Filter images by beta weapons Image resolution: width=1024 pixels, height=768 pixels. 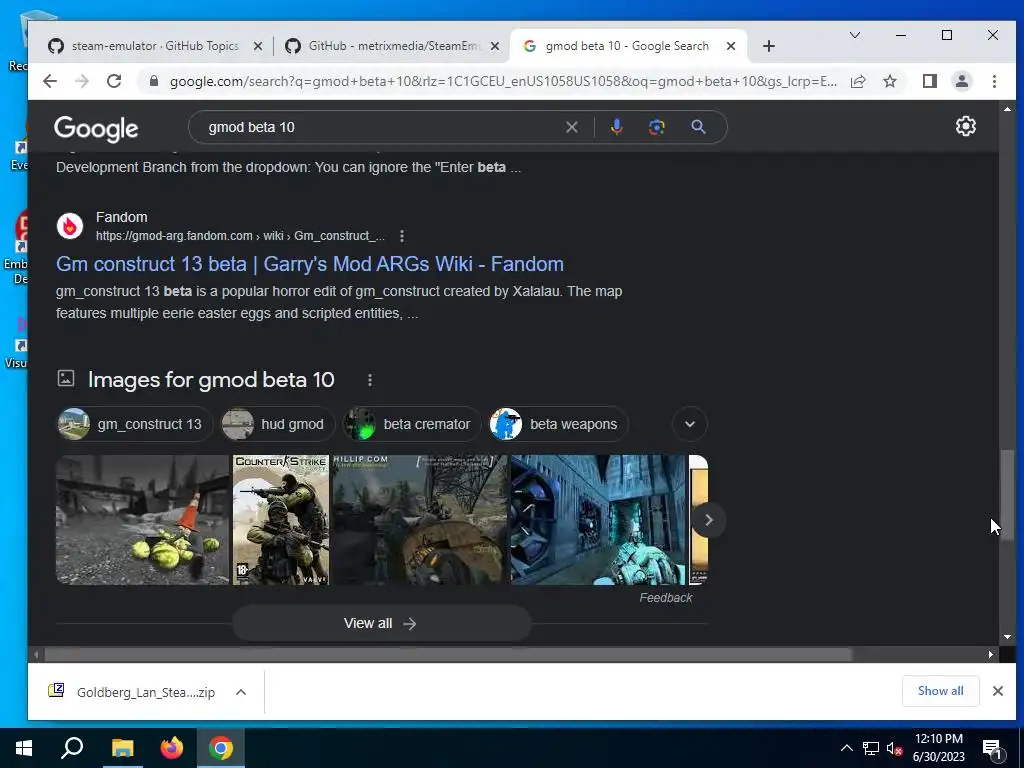click(x=558, y=424)
